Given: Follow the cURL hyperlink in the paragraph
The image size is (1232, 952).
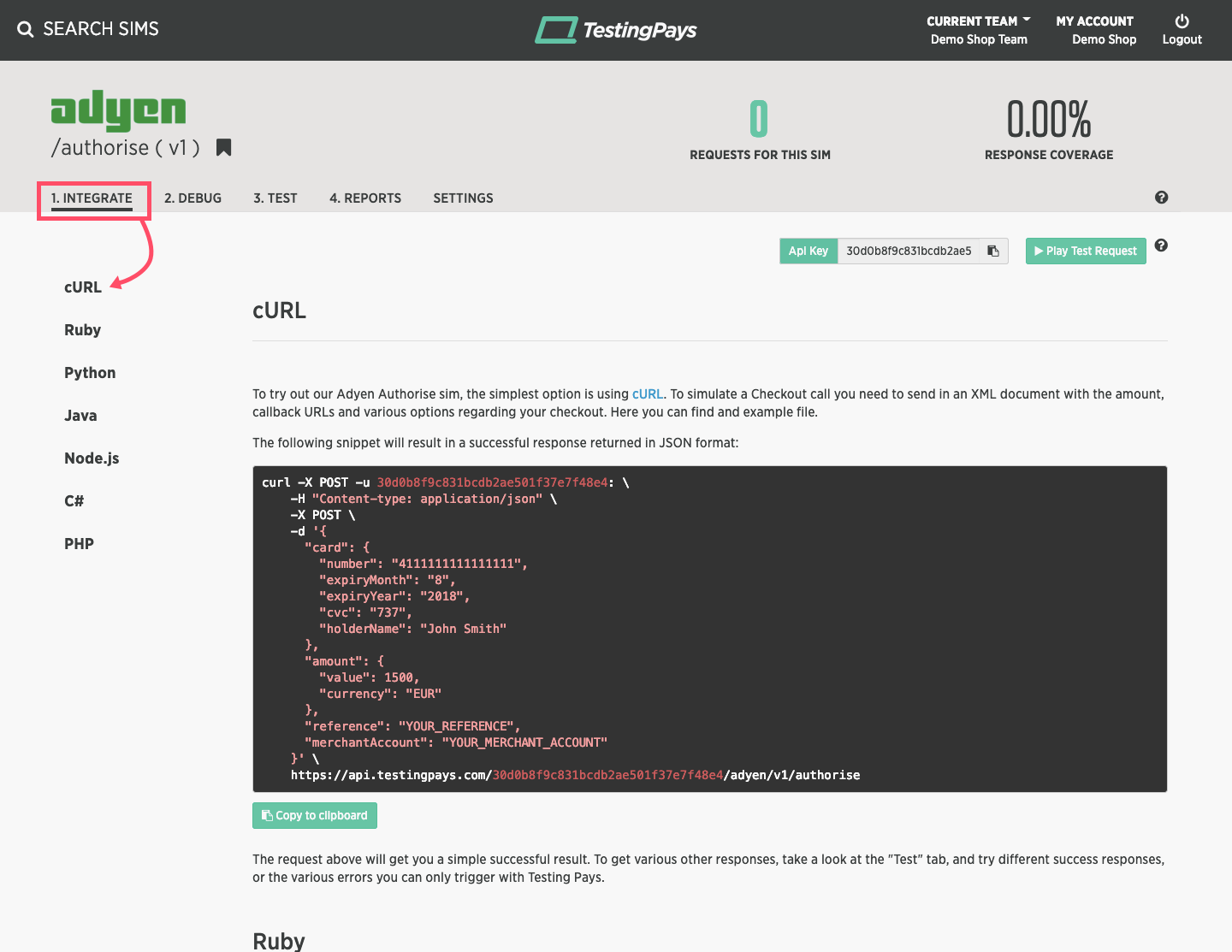Looking at the screenshot, I should (x=648, y=394).
